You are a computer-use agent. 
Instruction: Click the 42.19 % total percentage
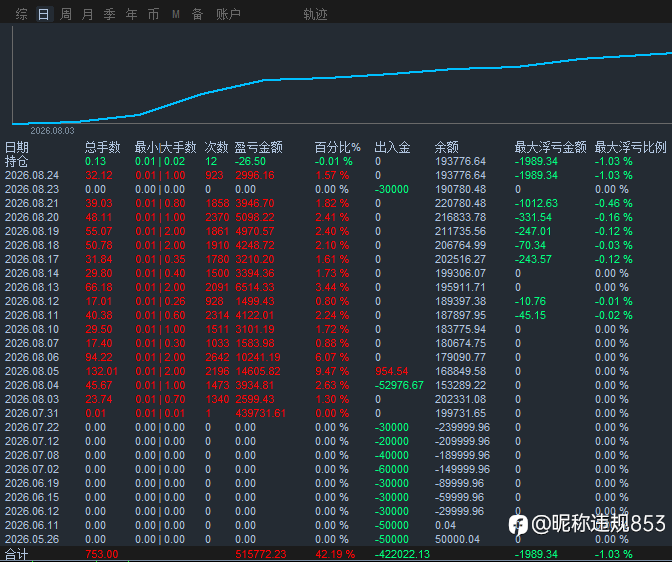click(335, 554)
